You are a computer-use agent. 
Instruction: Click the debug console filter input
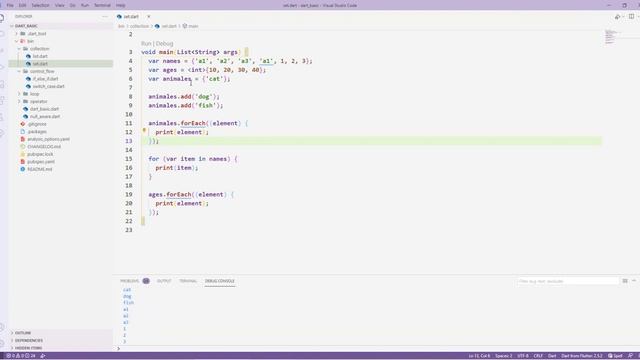click(x=567, y=281)
